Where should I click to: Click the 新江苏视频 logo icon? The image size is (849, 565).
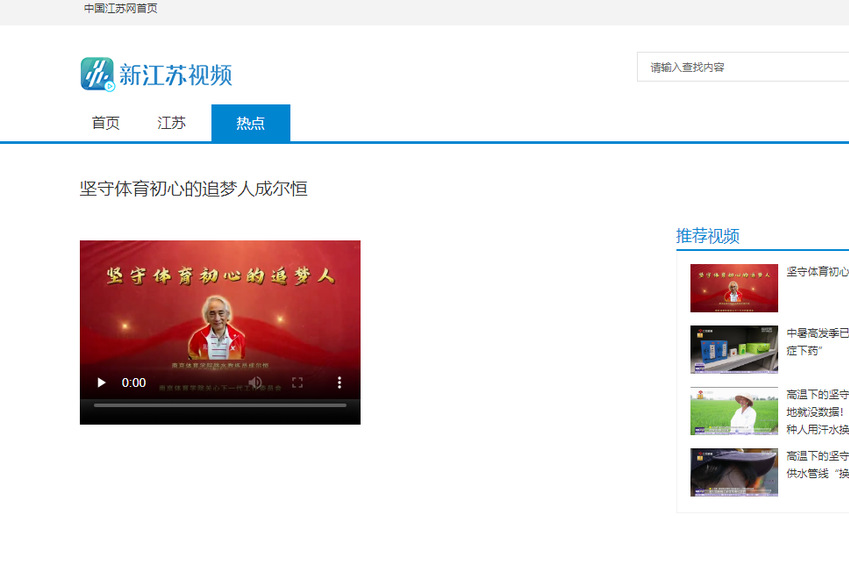pos(98,74)
